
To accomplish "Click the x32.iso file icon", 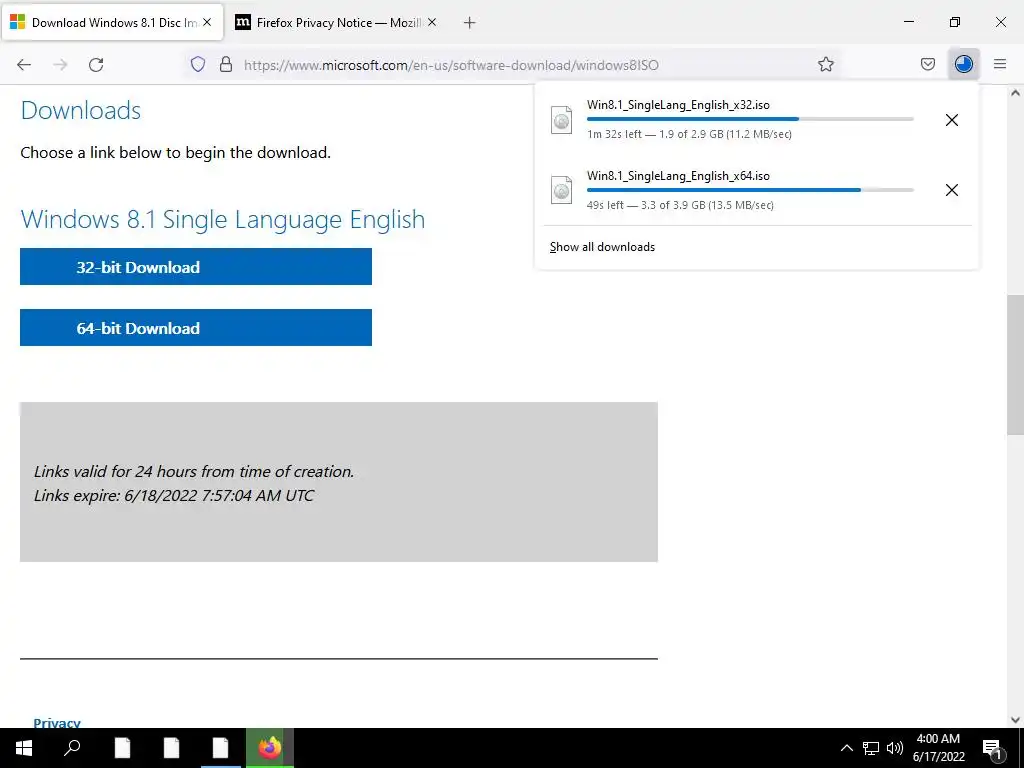I will (x=562, y=120).
